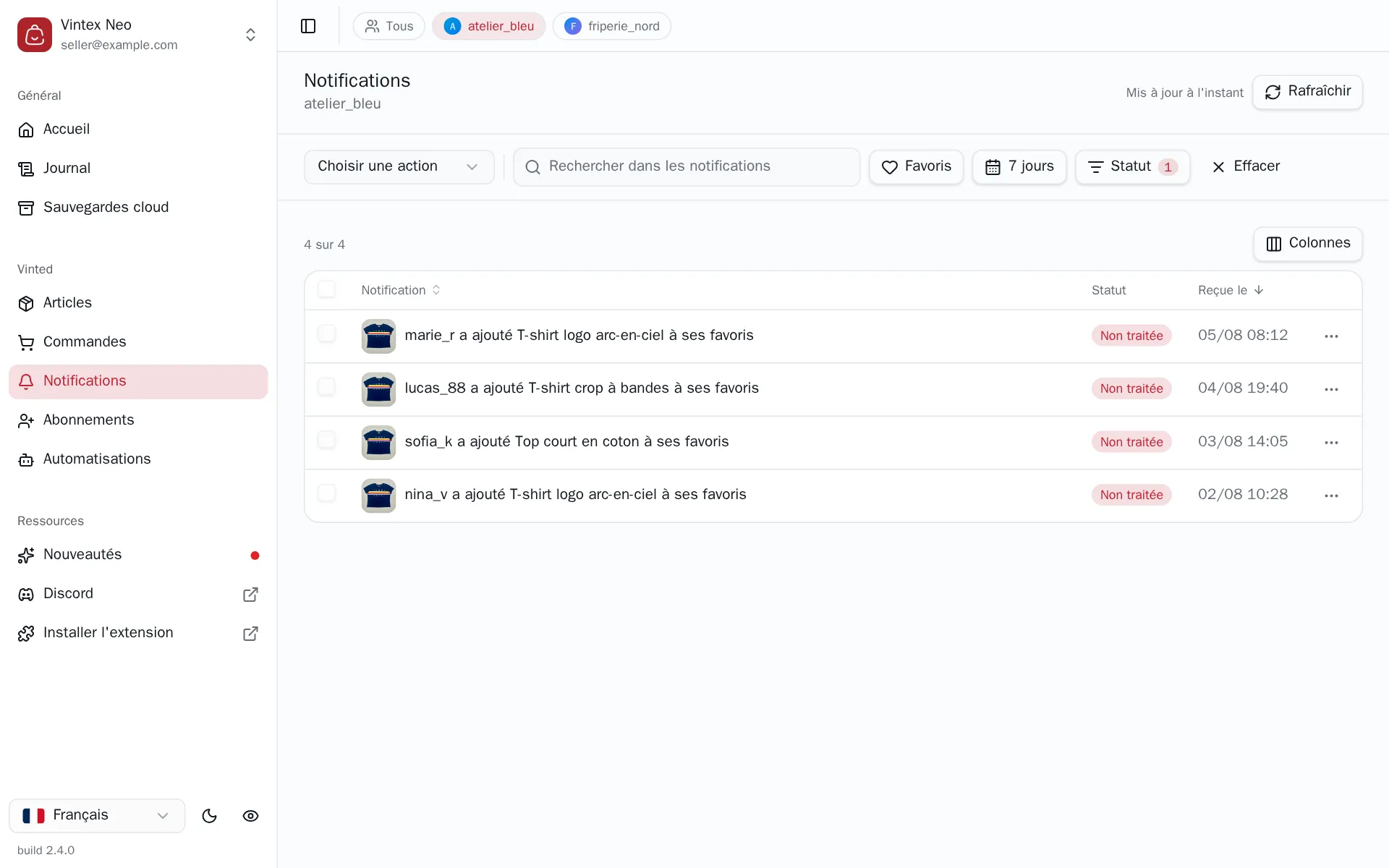The width and height of the screenshot is (1389, 868).
Task: Focus the Rechercher dans les notifications field
Action: point(687,166)
